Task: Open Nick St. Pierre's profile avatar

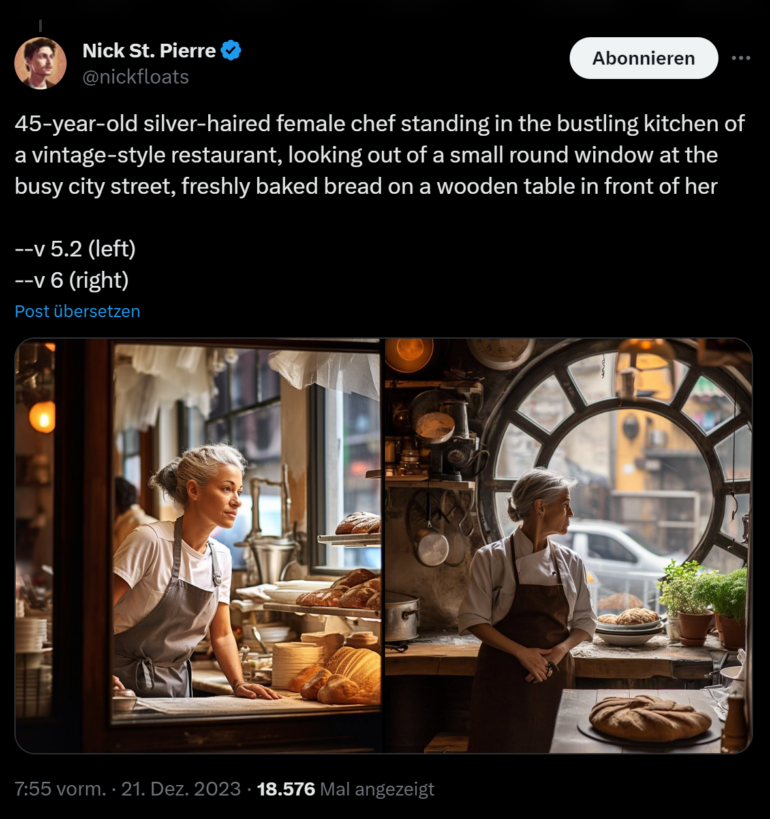Action: 40,63
